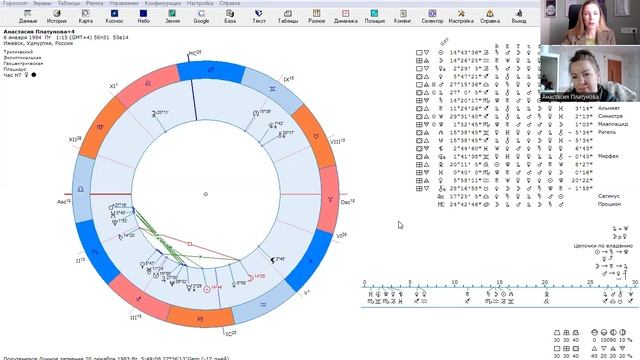The height and width of the screenshot is (360, 640).
Task: Click the chart title Анастасия Платунова+4
Action: pos(39,31)
